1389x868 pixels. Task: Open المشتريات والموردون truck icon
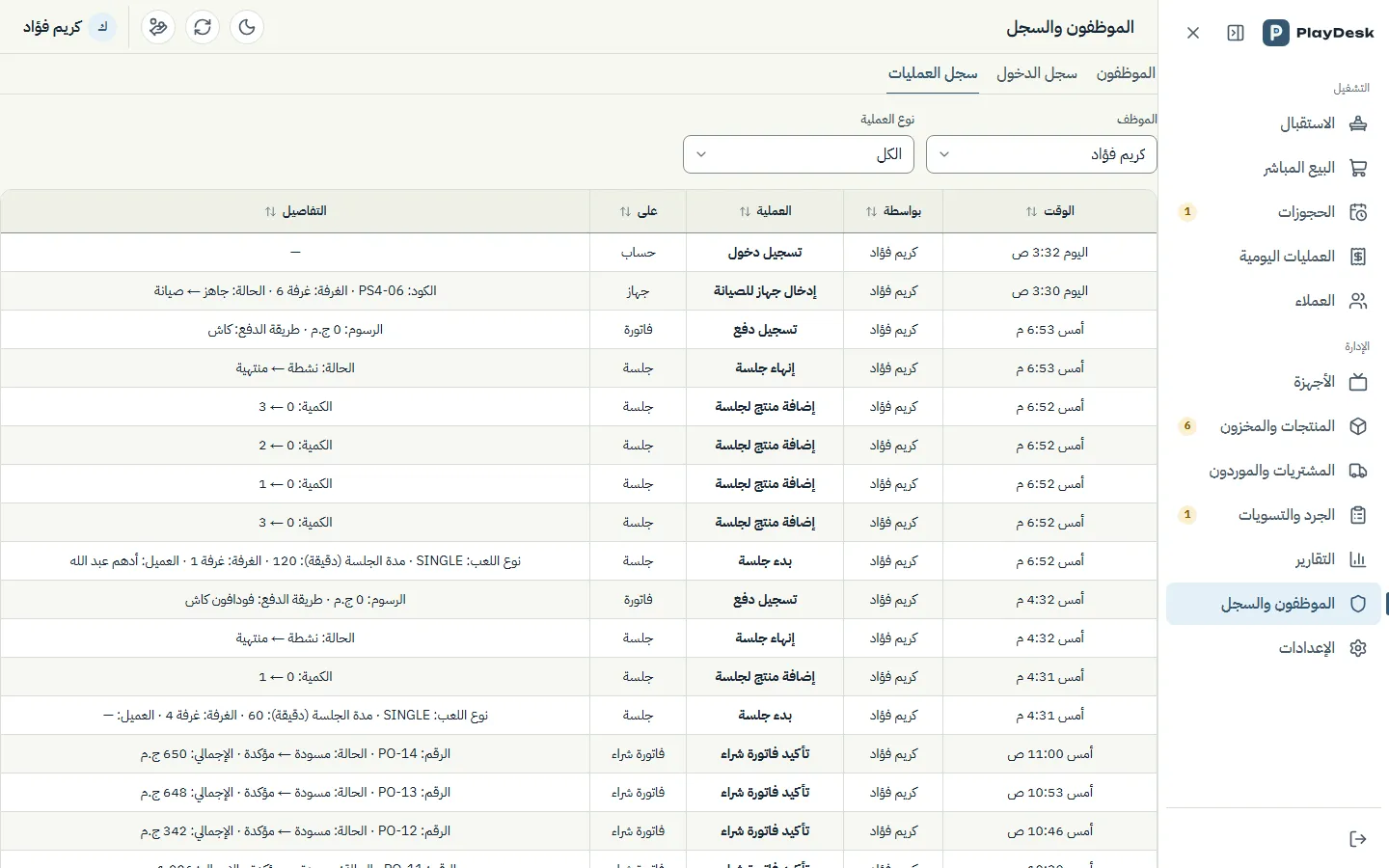click(x=1358, y=471)
